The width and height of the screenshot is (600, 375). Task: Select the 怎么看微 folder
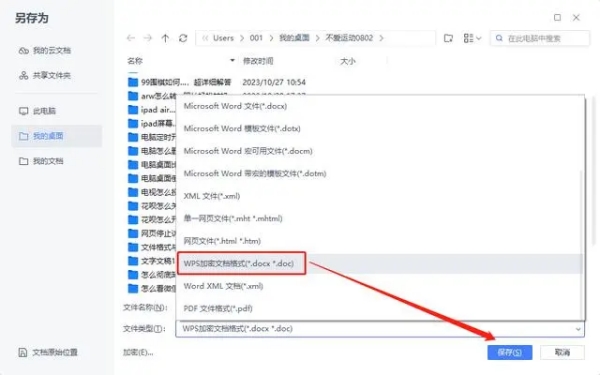click(152, 288)
